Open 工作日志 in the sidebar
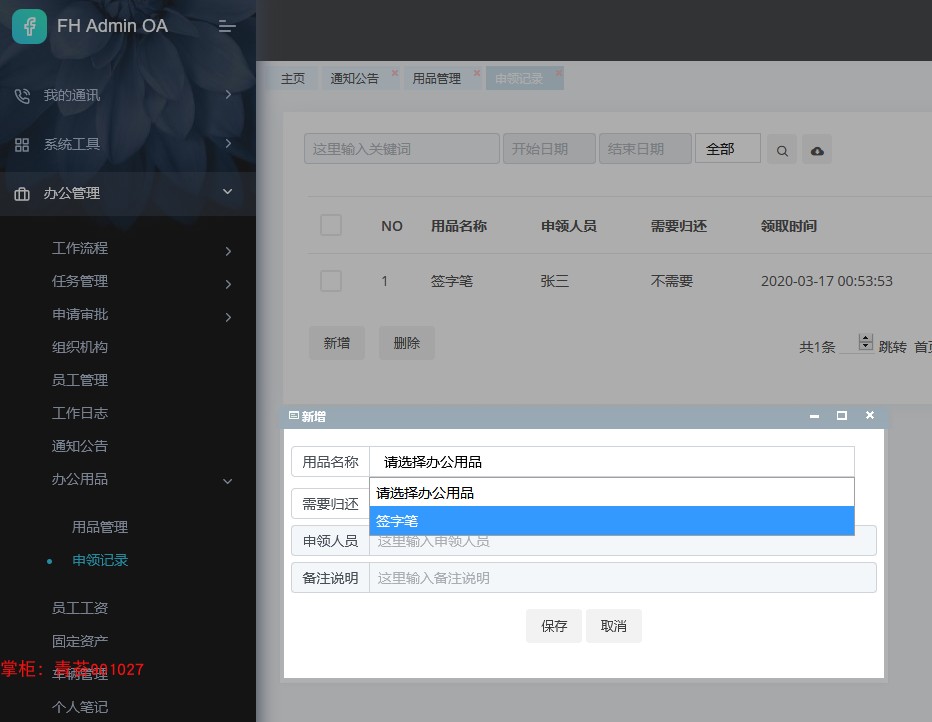Image resolution: width=932 pixels, height=722 pixels. pyautogui.click(x=80, y=414)
